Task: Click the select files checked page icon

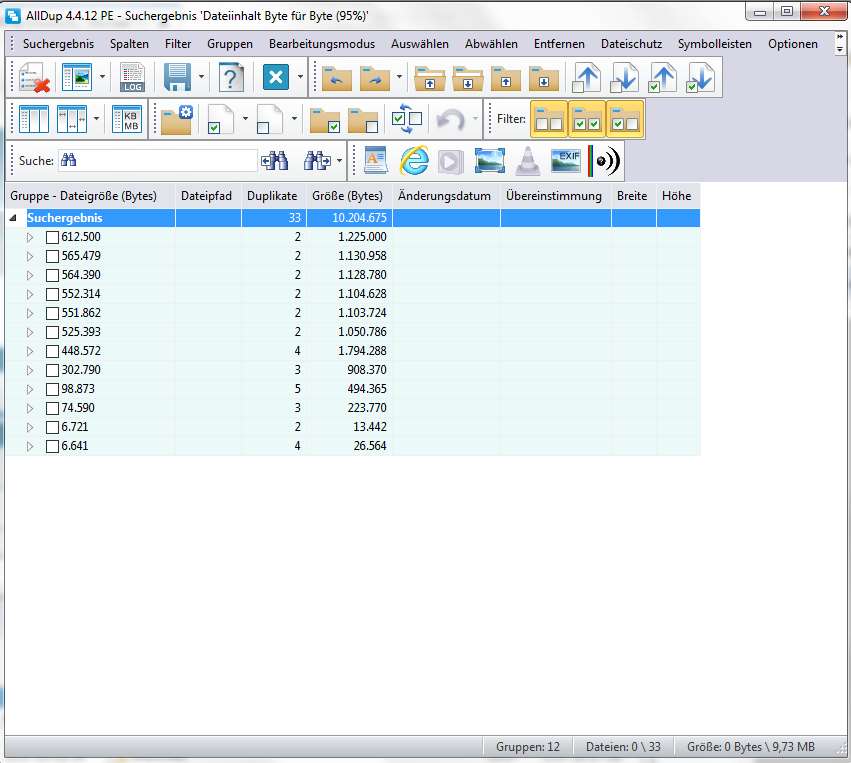Action: pyautogui.click(x=221, y=119)
